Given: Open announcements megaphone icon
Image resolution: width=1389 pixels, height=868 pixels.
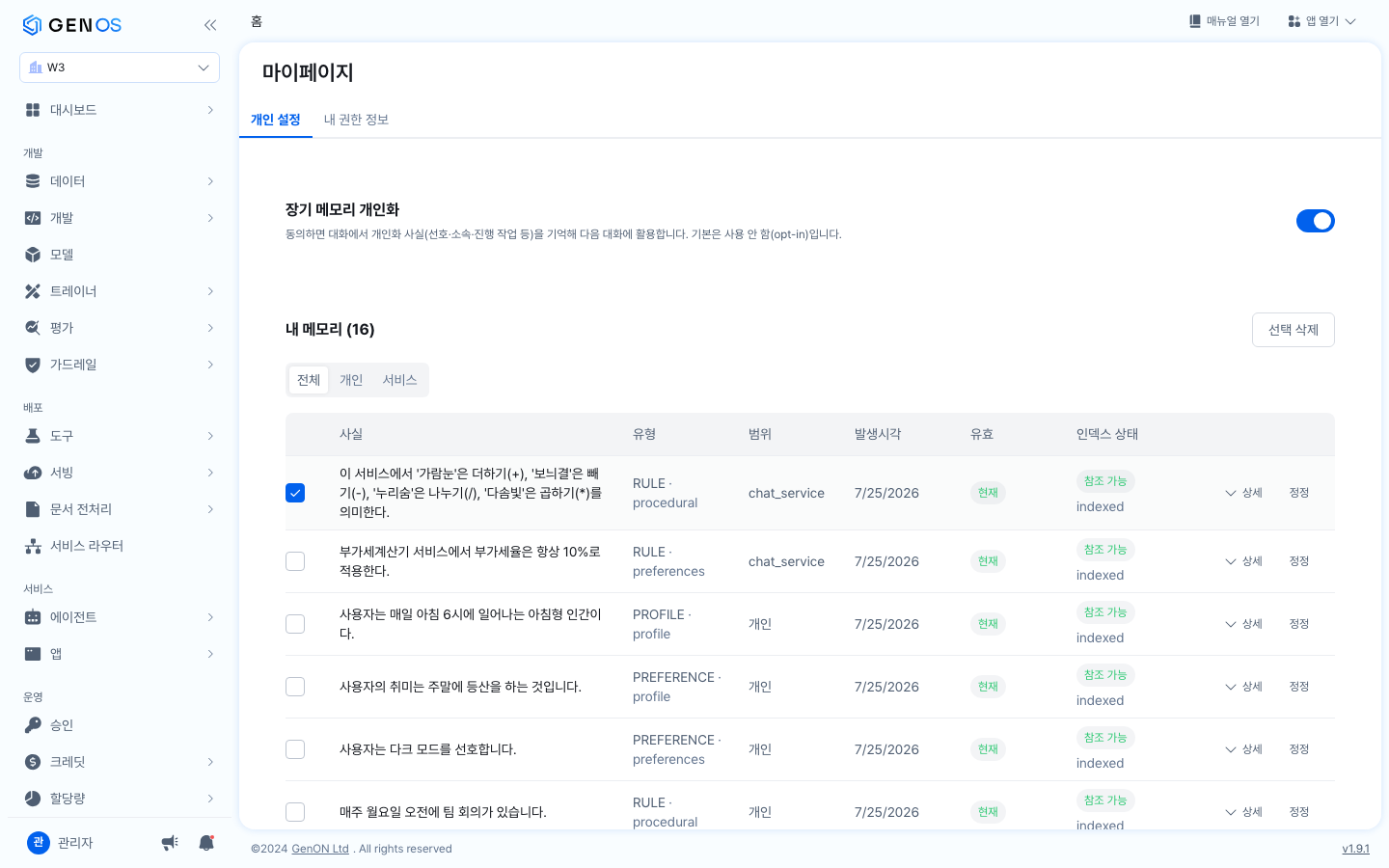Looking at the screenshot, I should (170, 843).
